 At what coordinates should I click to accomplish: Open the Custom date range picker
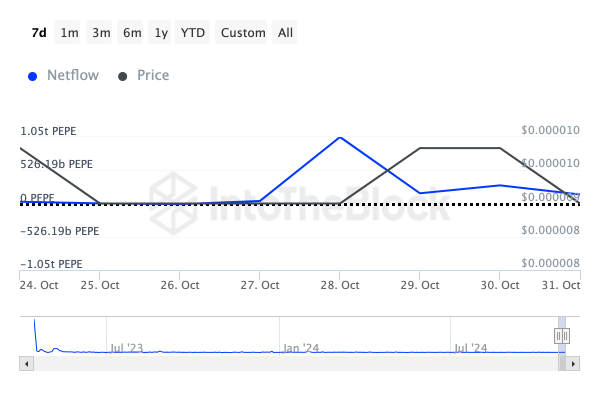pos(243,33)
